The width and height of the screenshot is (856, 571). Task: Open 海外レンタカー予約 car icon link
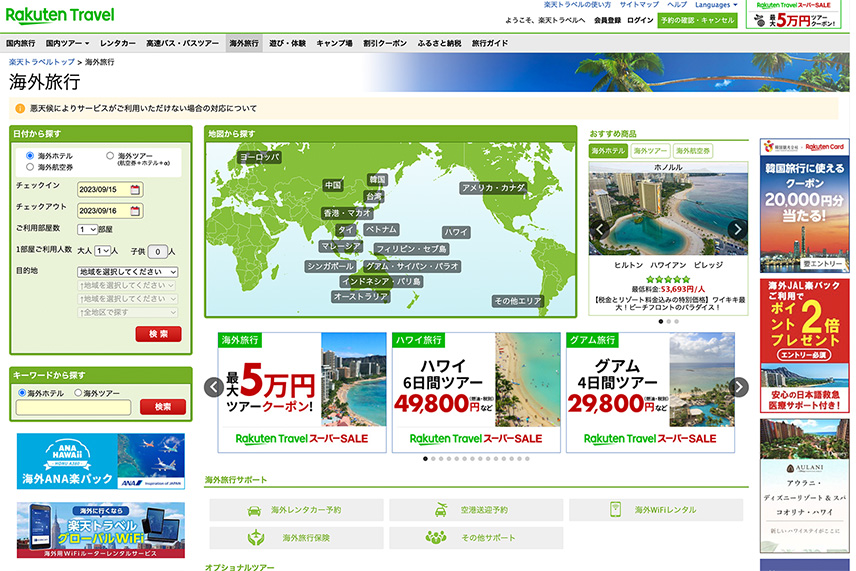click(254, 510)
